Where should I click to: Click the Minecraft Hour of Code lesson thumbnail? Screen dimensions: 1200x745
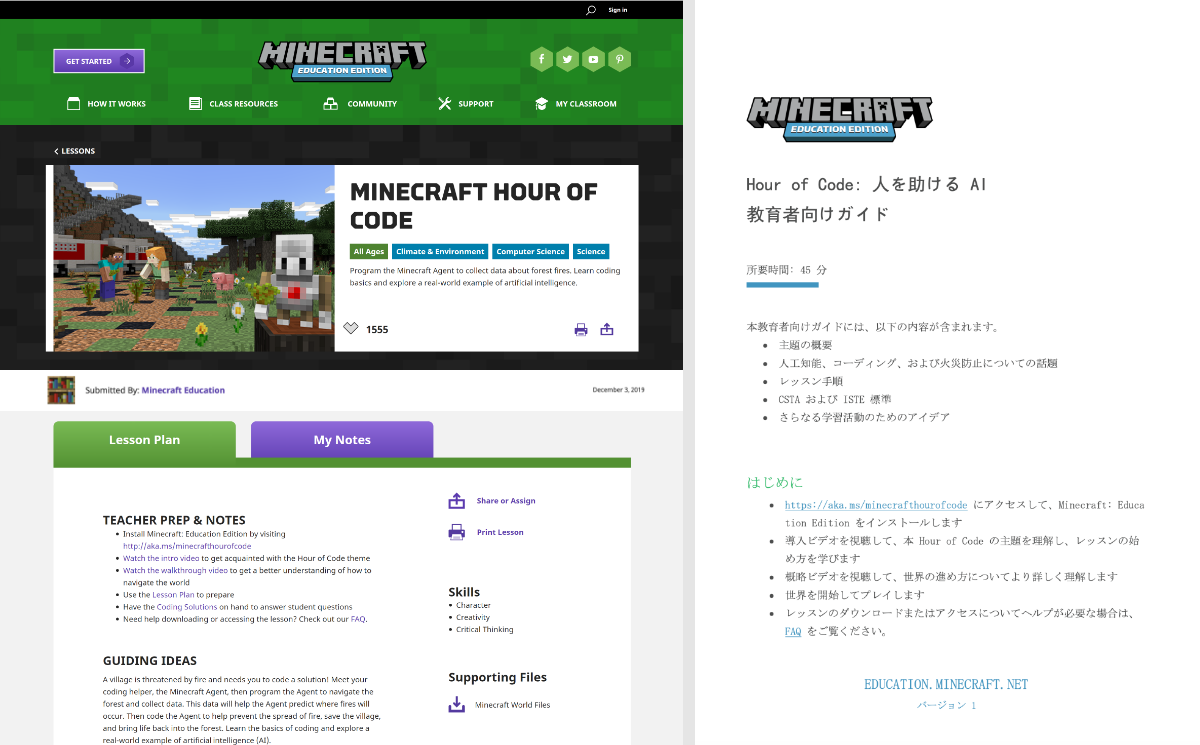tap(190, 258)
